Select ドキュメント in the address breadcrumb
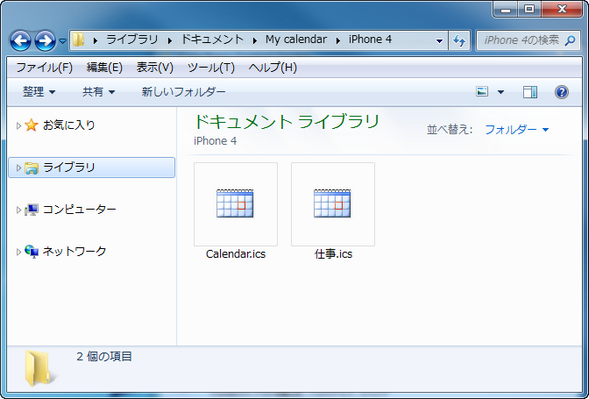 point(212,39)
